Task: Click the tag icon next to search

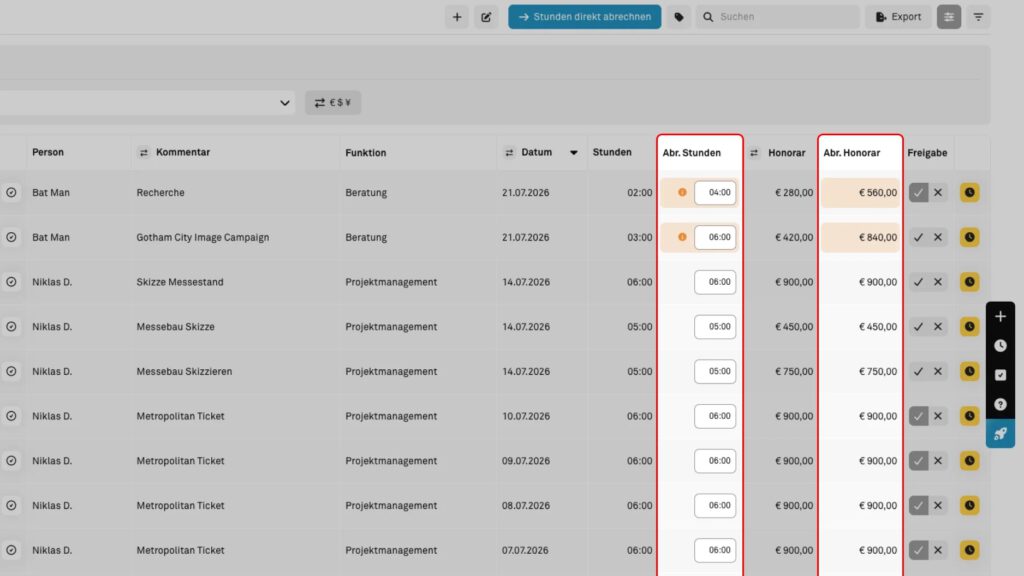Action: (679, 17)
